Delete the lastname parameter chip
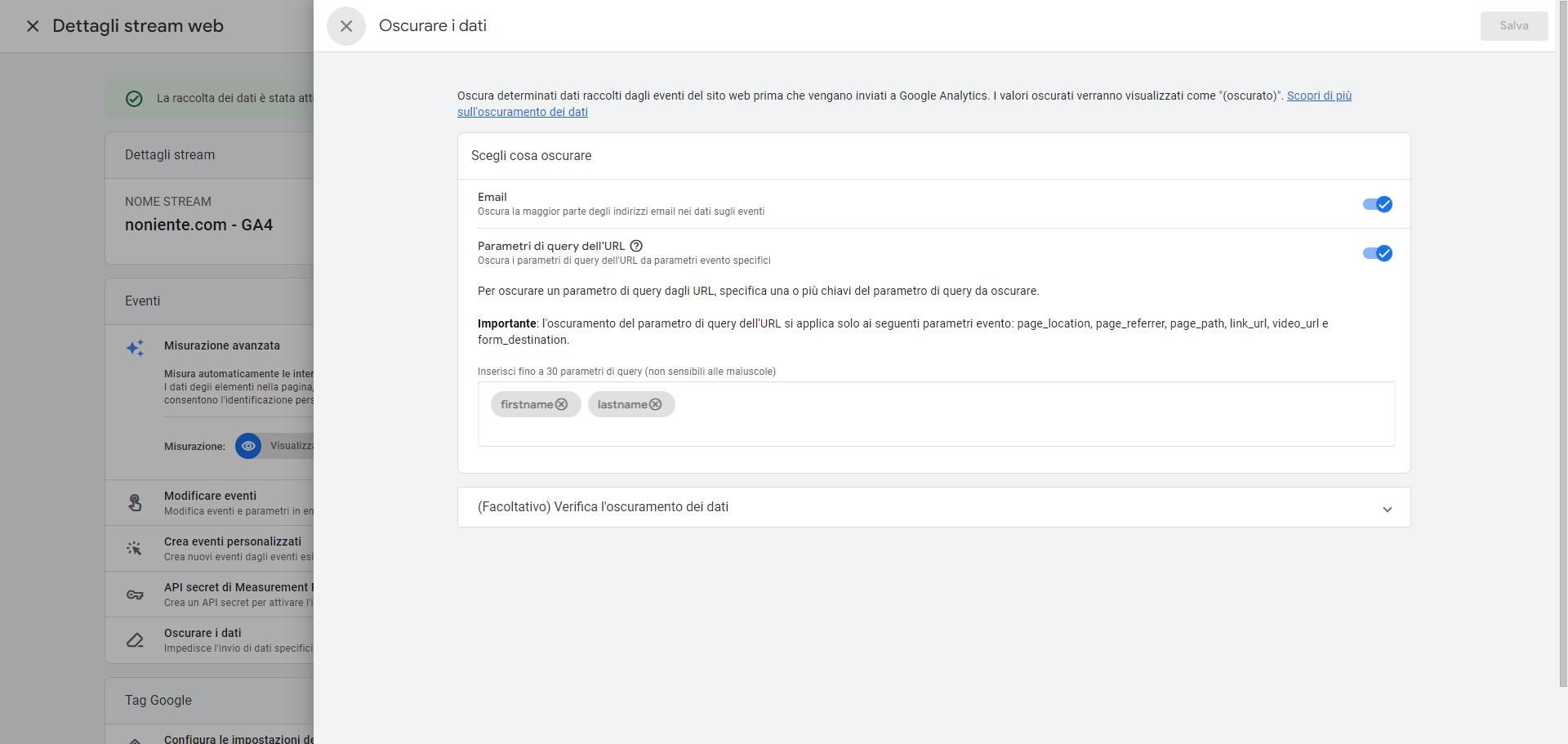The image size is (1568, 744). (x=657, y=403)
